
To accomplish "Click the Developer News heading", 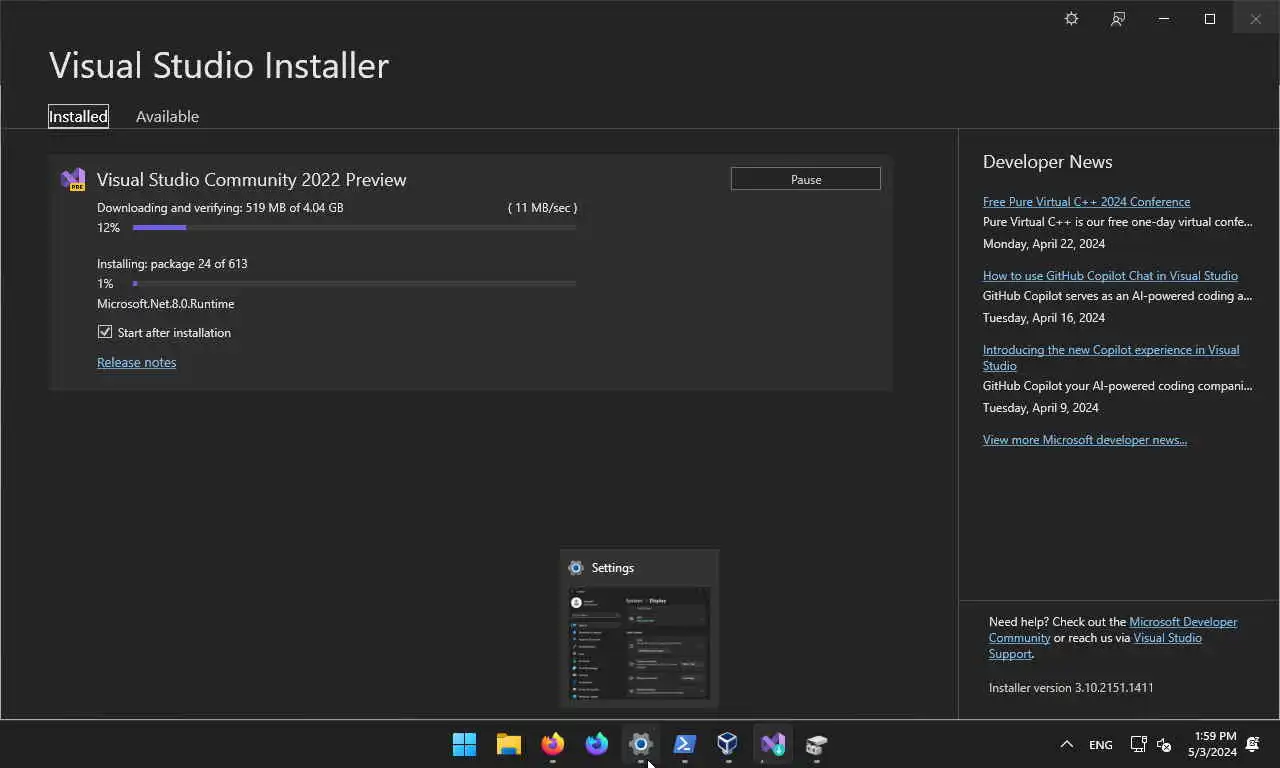I will 1047,162.
